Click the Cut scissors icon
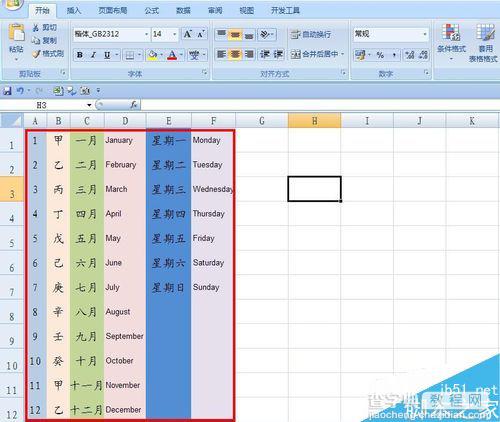Screen dimensions: 500x422 coord(36,28)
